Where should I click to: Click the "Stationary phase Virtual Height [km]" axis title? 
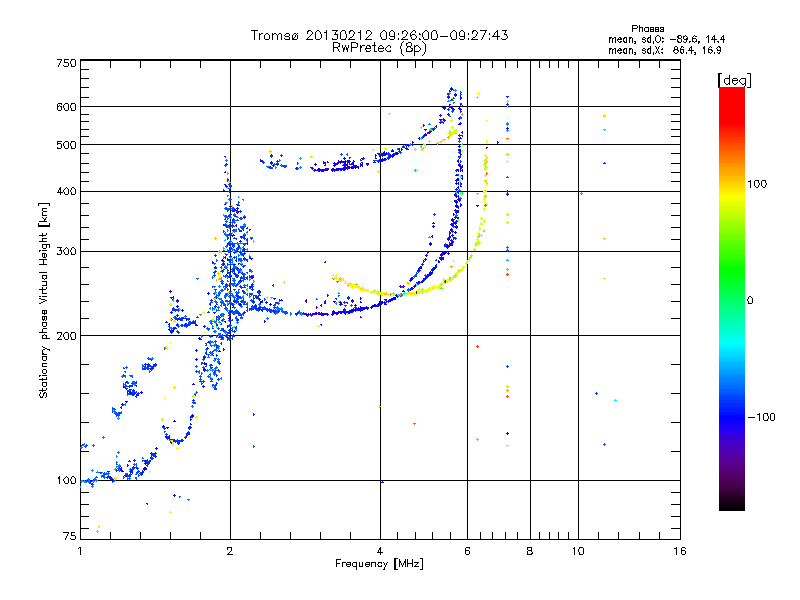click(x=44, y=300)
